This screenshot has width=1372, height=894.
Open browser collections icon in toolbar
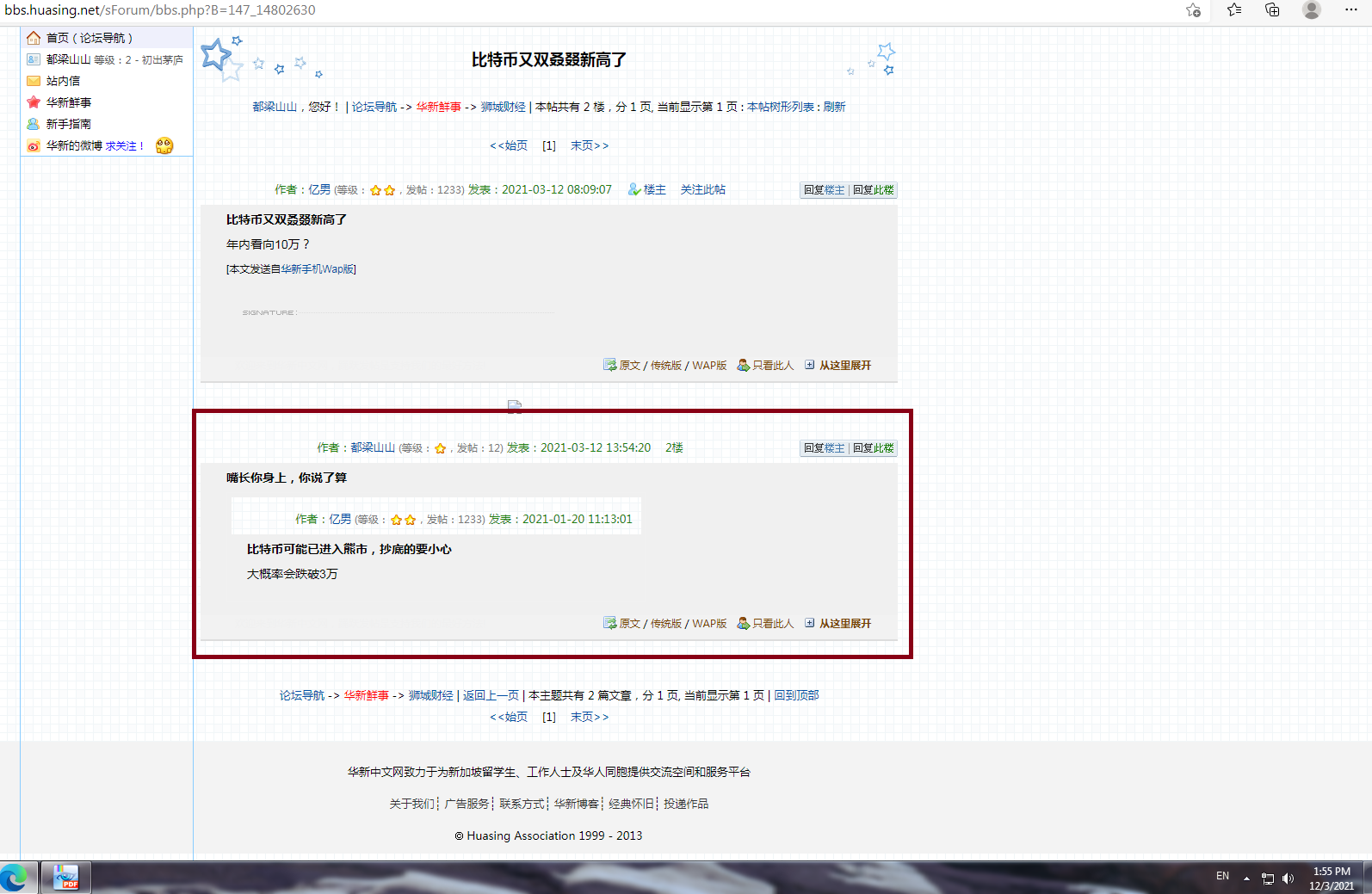pyautogui.click(x=1272, y=10)
